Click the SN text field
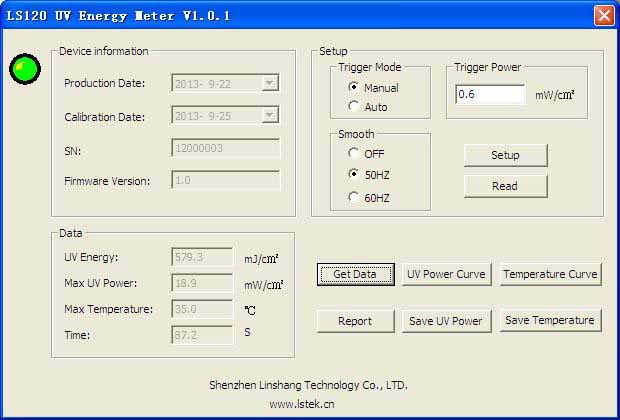The height and width of the screenshot is (420, 620). [226, 148]
